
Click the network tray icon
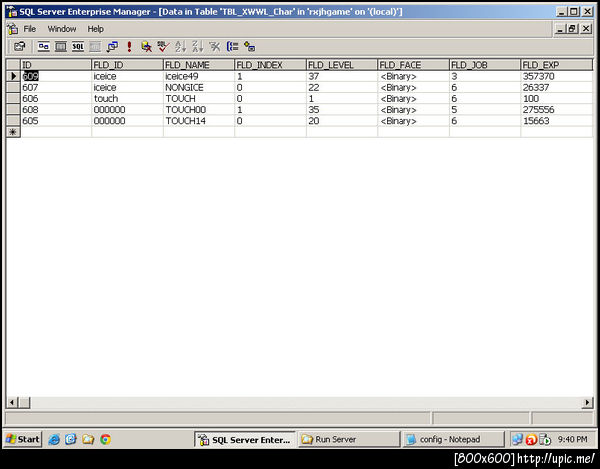(x=517, y=439)
